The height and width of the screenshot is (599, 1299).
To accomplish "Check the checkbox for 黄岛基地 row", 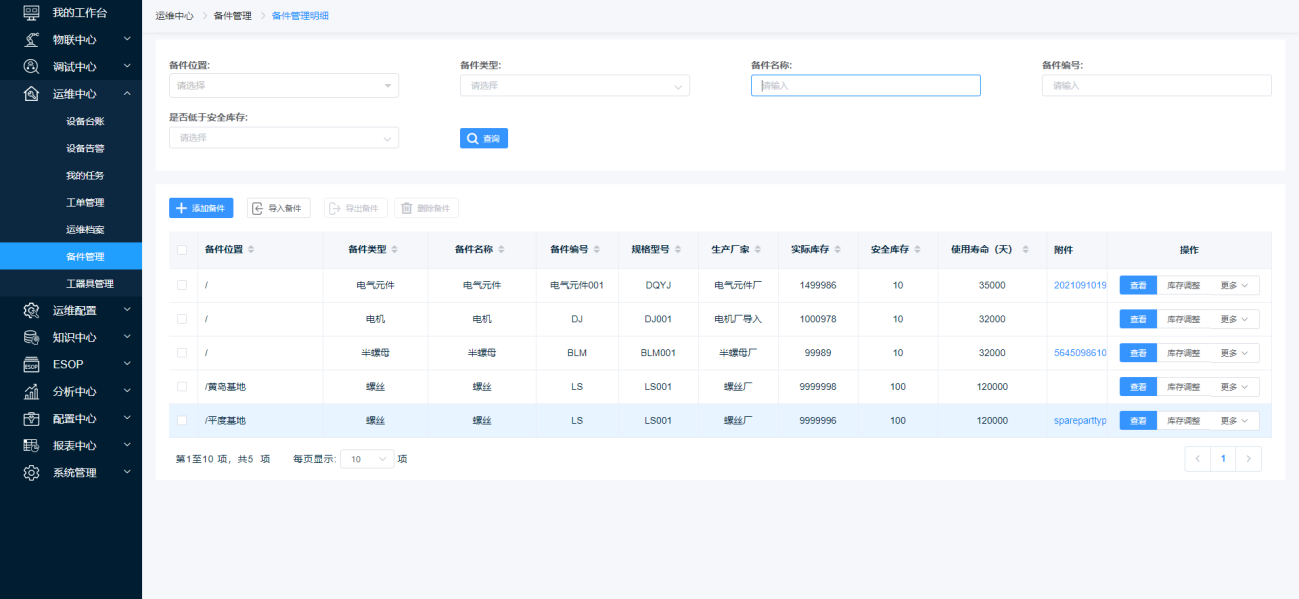I will [x=182, y=386].
